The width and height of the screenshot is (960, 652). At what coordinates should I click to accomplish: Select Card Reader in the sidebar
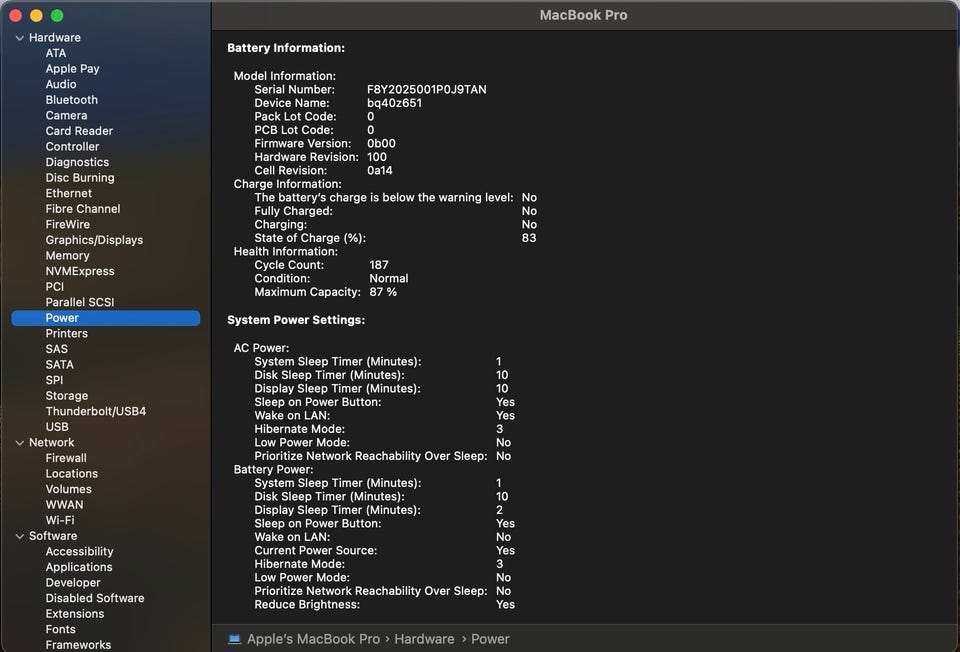pos(79,131)
